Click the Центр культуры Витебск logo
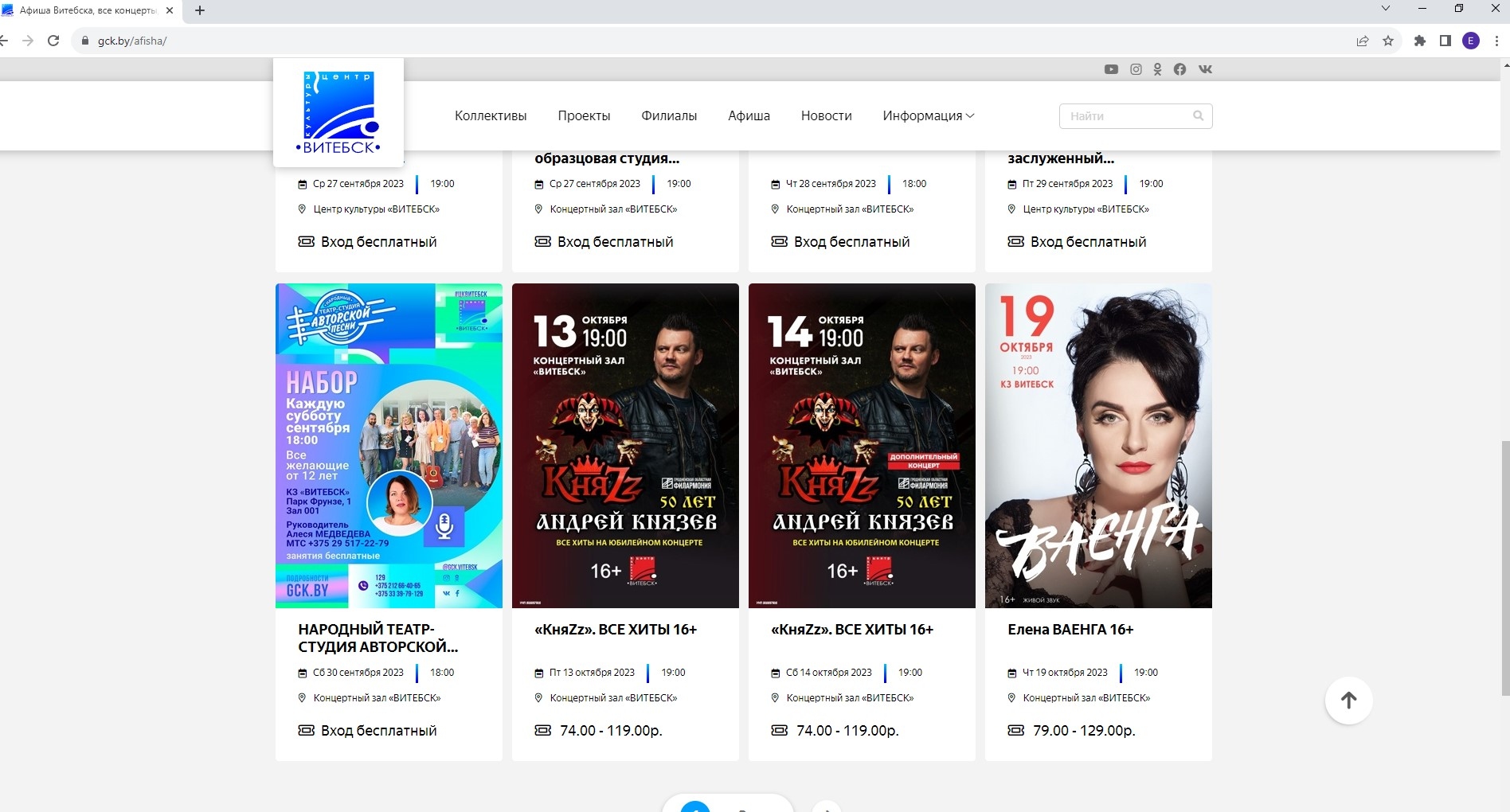 pos(338,112)
